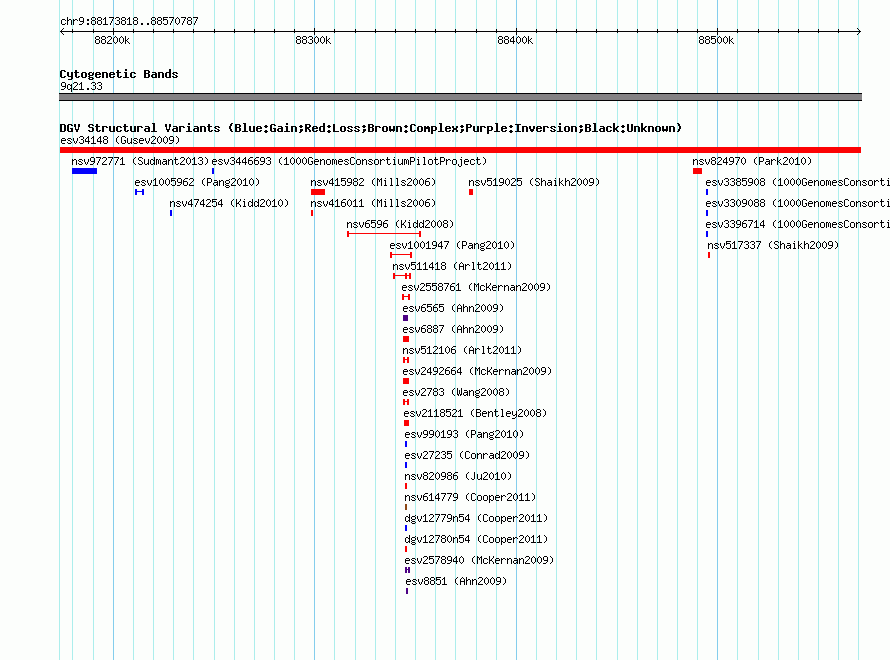Click the 88200k ruler tick label
This screenshot has width=890, height=660.
tap(112, 40)
